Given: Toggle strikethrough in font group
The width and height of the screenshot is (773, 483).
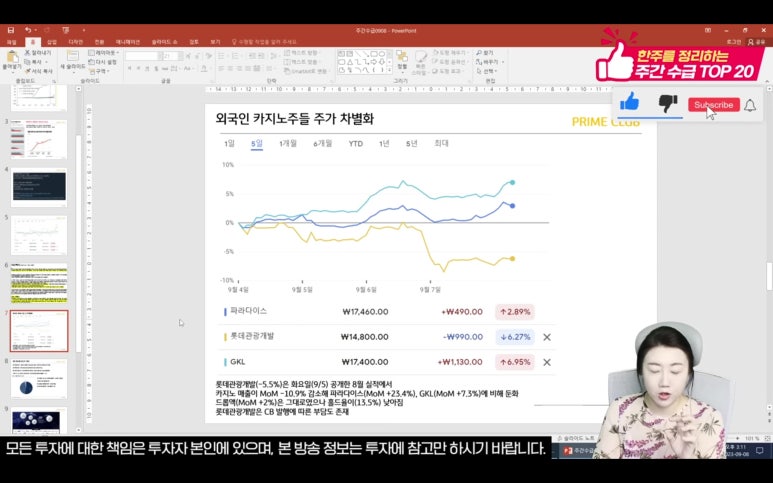Looking at the screenshot, I should (166, 69).
